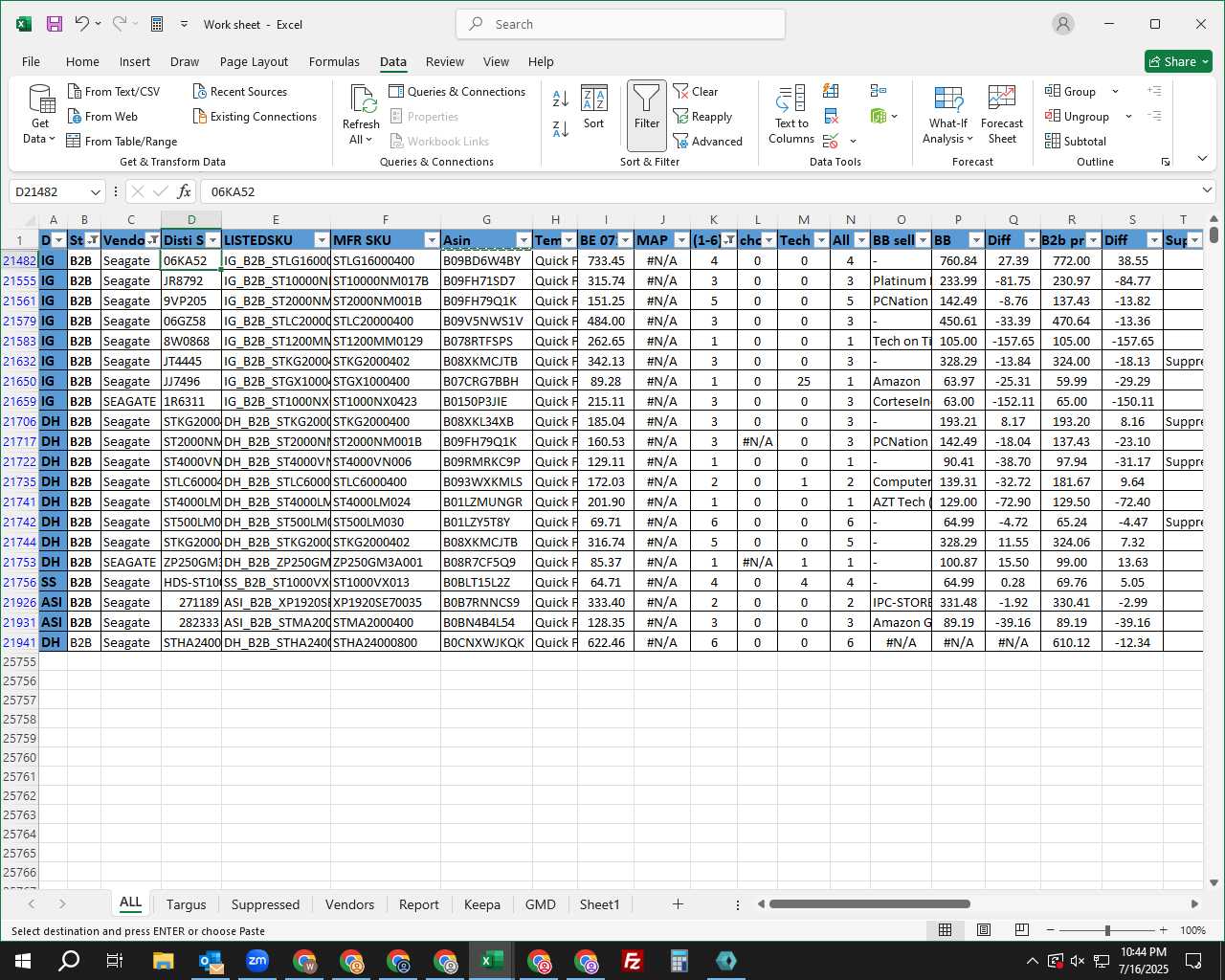Viewport: 1225px width, 980px height.
Task: Open the Targus sheet tab
Action: [x=186, y=904]
